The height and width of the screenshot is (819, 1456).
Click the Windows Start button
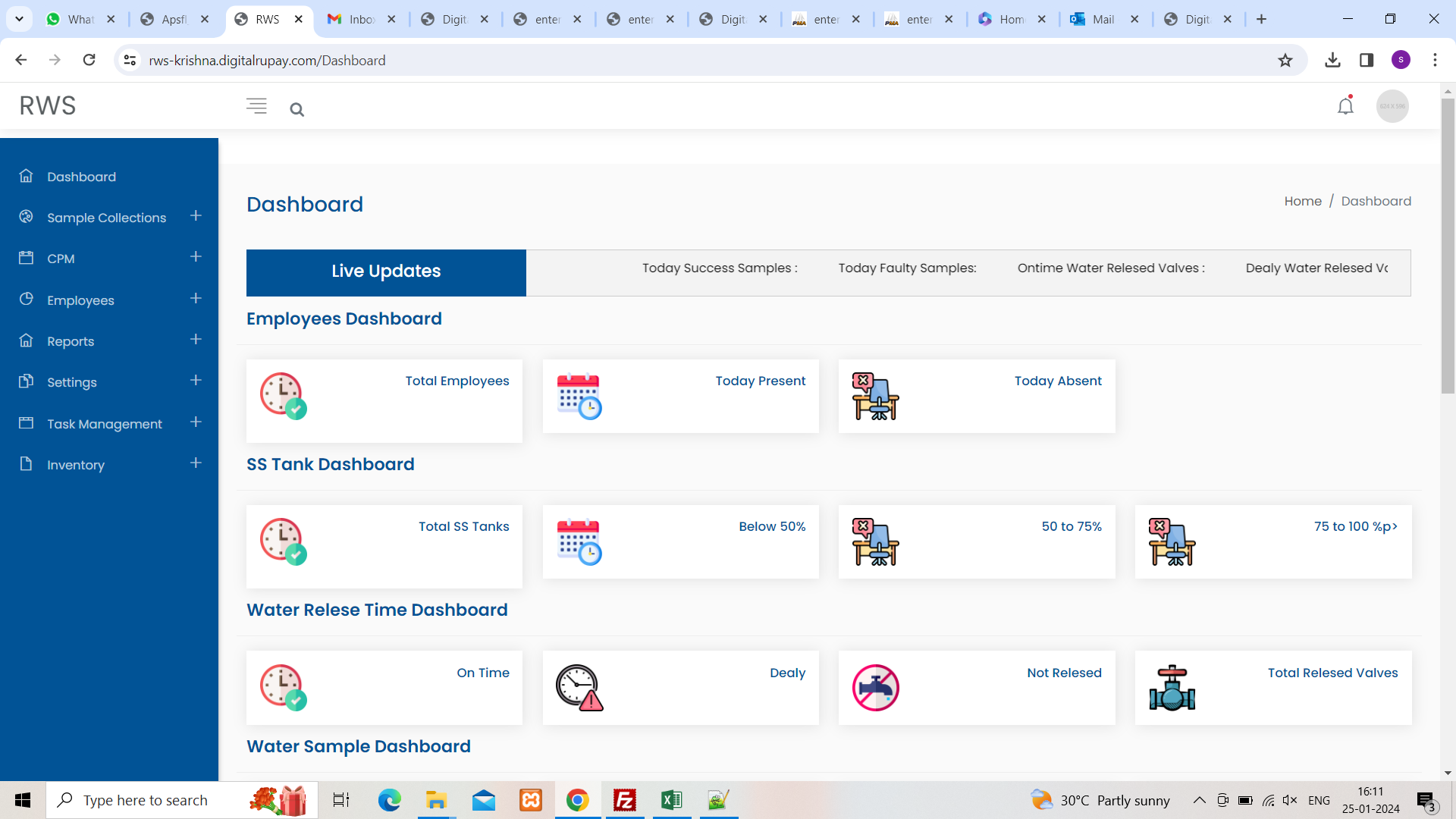pyautogui.click(x=23, y=800)
